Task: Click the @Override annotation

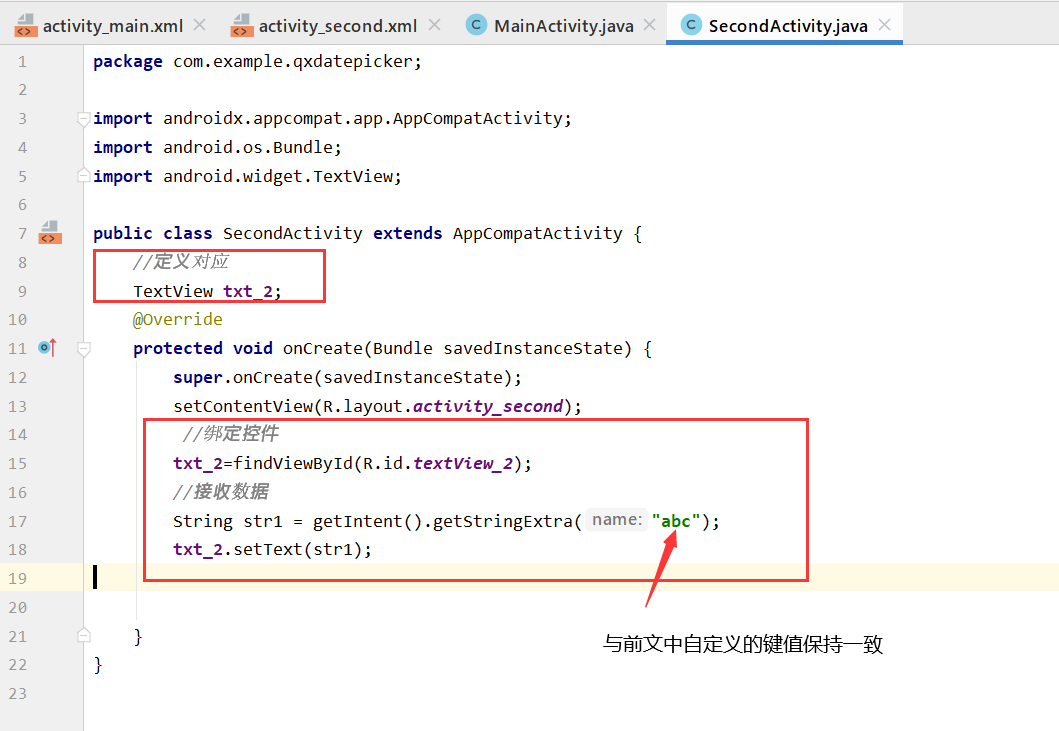Action: click(x=178, y=319)
